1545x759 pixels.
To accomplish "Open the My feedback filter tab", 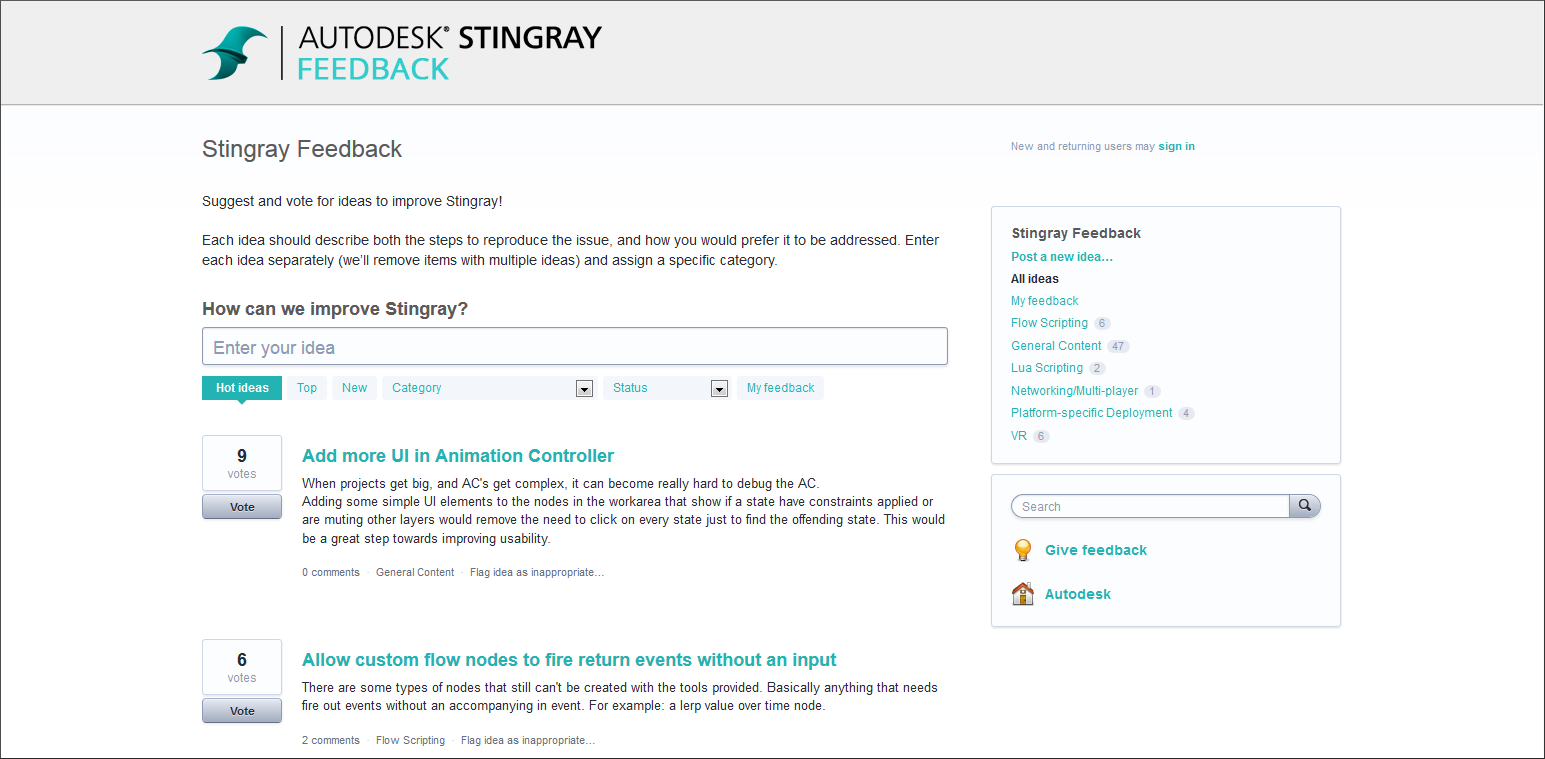I will pos(780,388).
